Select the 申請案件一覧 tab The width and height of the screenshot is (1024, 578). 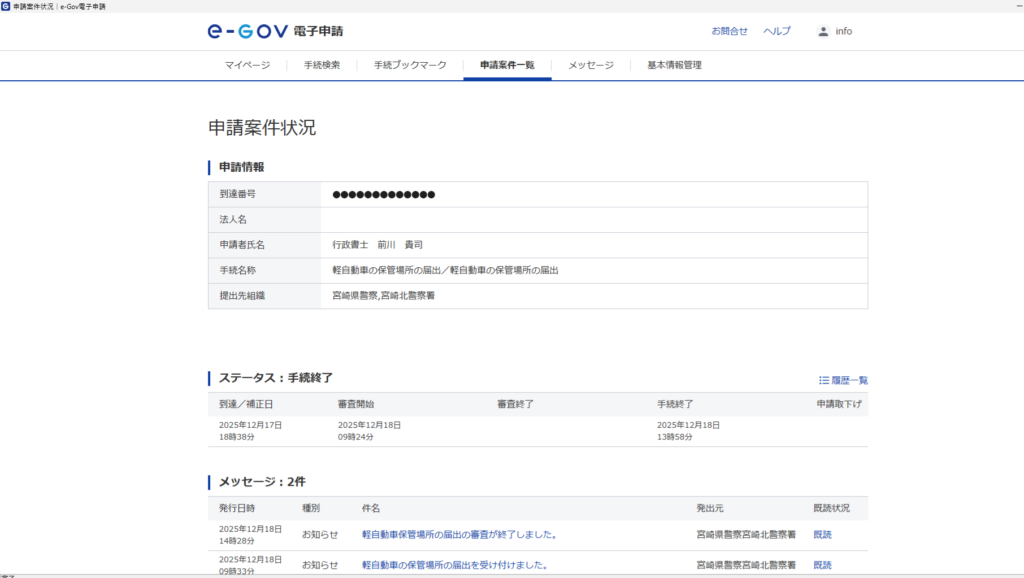pos(507,65)
